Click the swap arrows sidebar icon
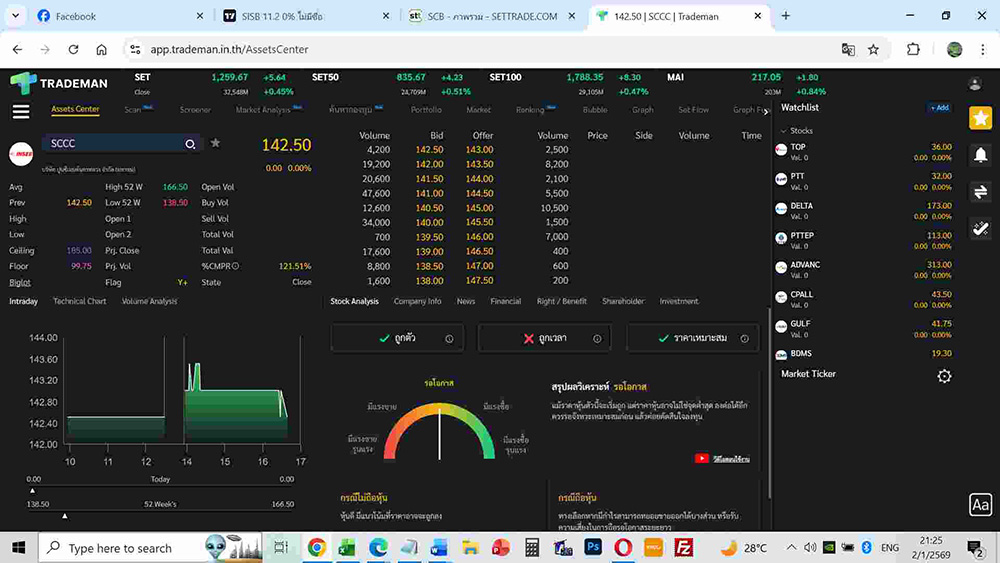The width and height of the screenshot is (1000, 563). click(x=980, y=191)
